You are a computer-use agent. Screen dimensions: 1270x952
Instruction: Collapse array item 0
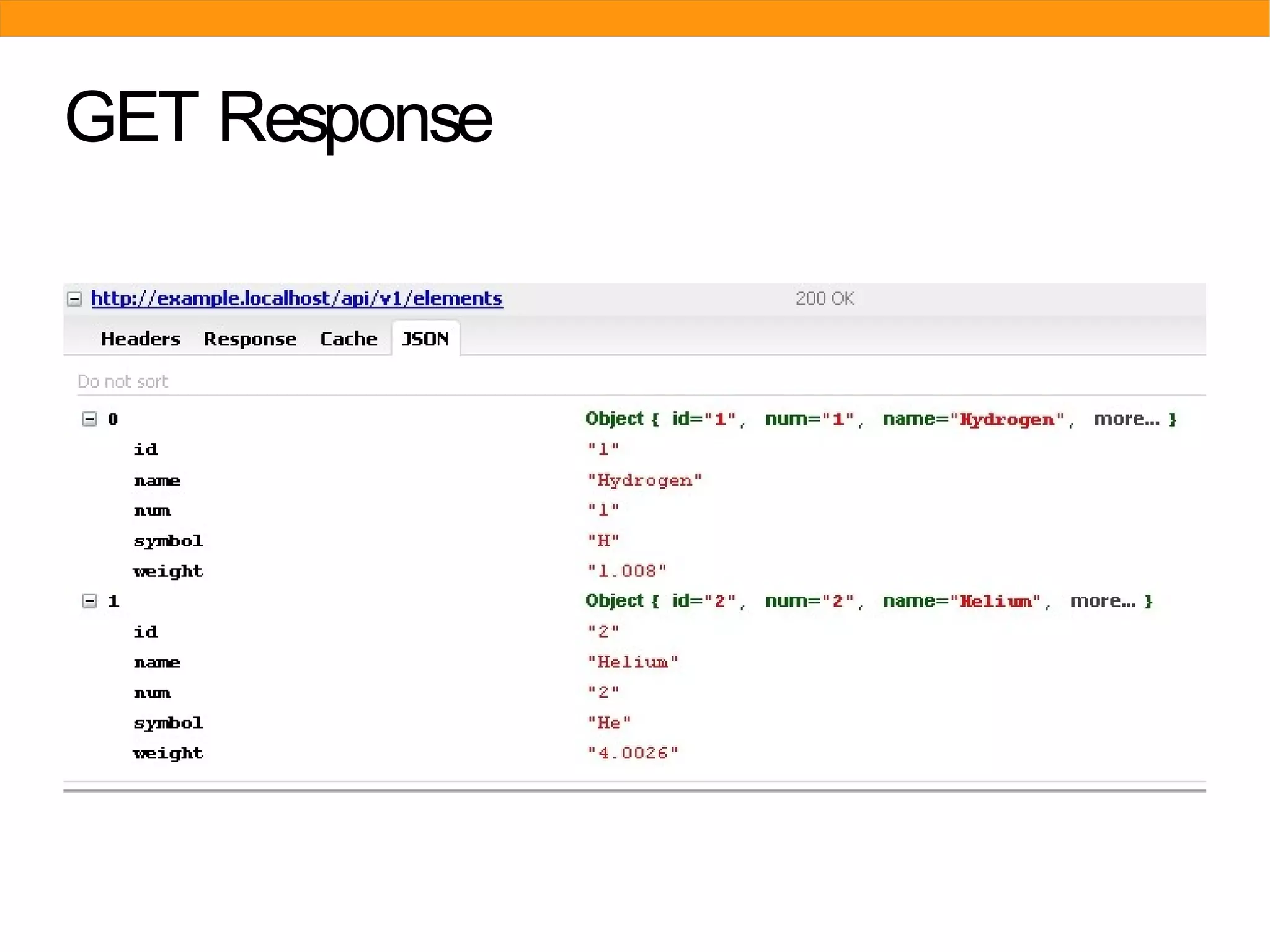(x=90, y=419)
